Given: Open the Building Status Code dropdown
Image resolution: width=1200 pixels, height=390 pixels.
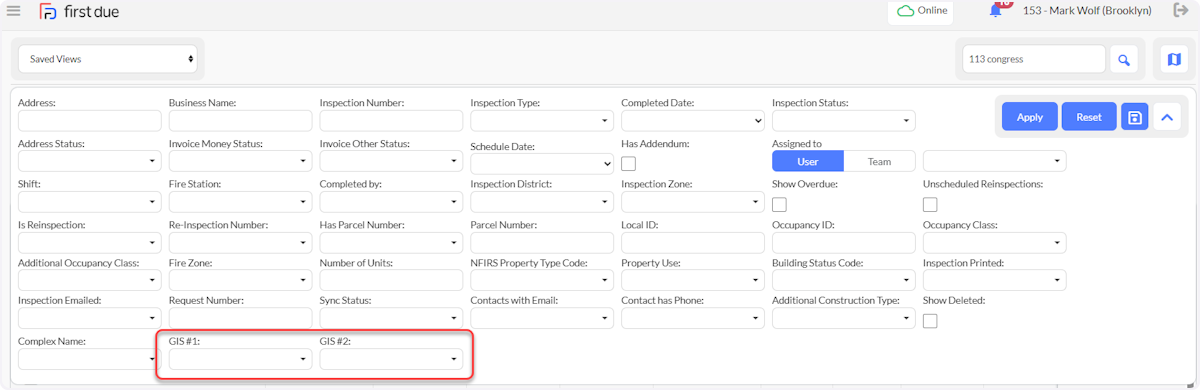Looking at the screenshot, I should point(844,281).
